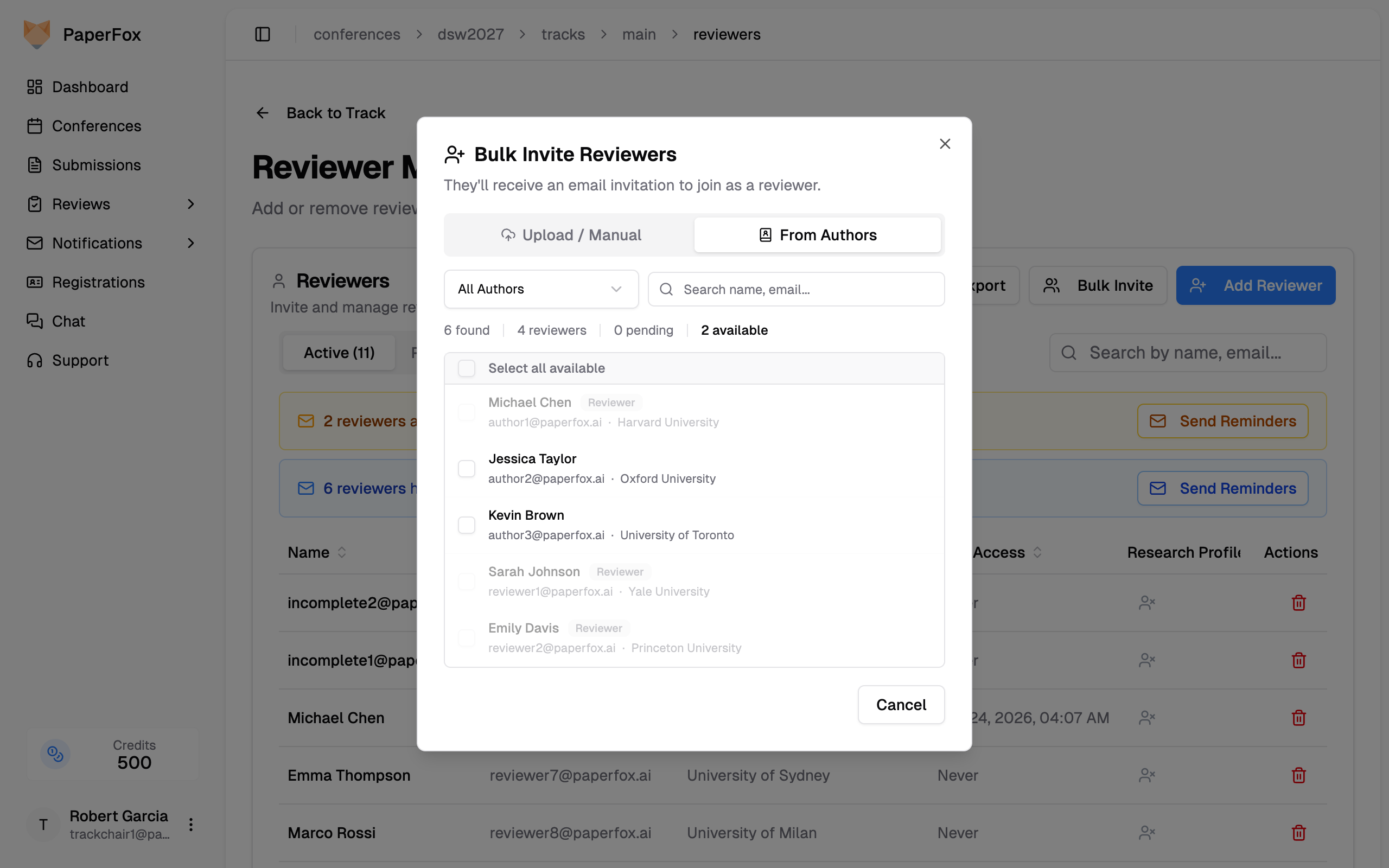Check the Select all available checkbox
The image size is (1389, 868).
[x=467, y=368]
